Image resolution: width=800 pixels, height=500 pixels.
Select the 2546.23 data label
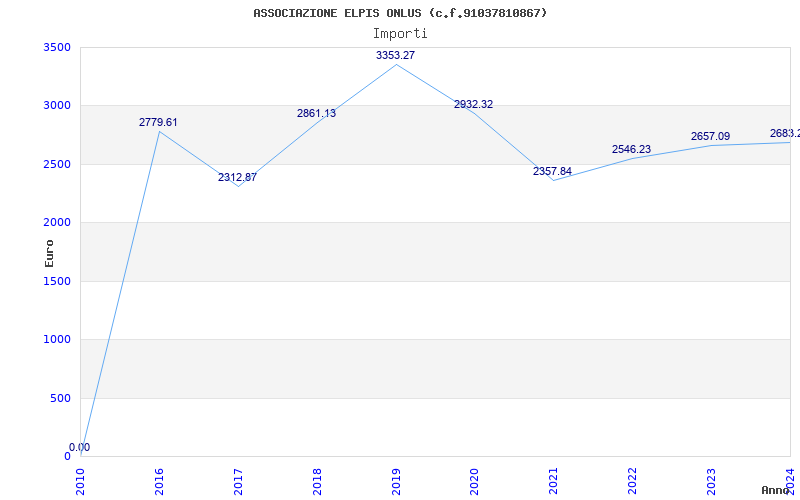pos(631,149)
